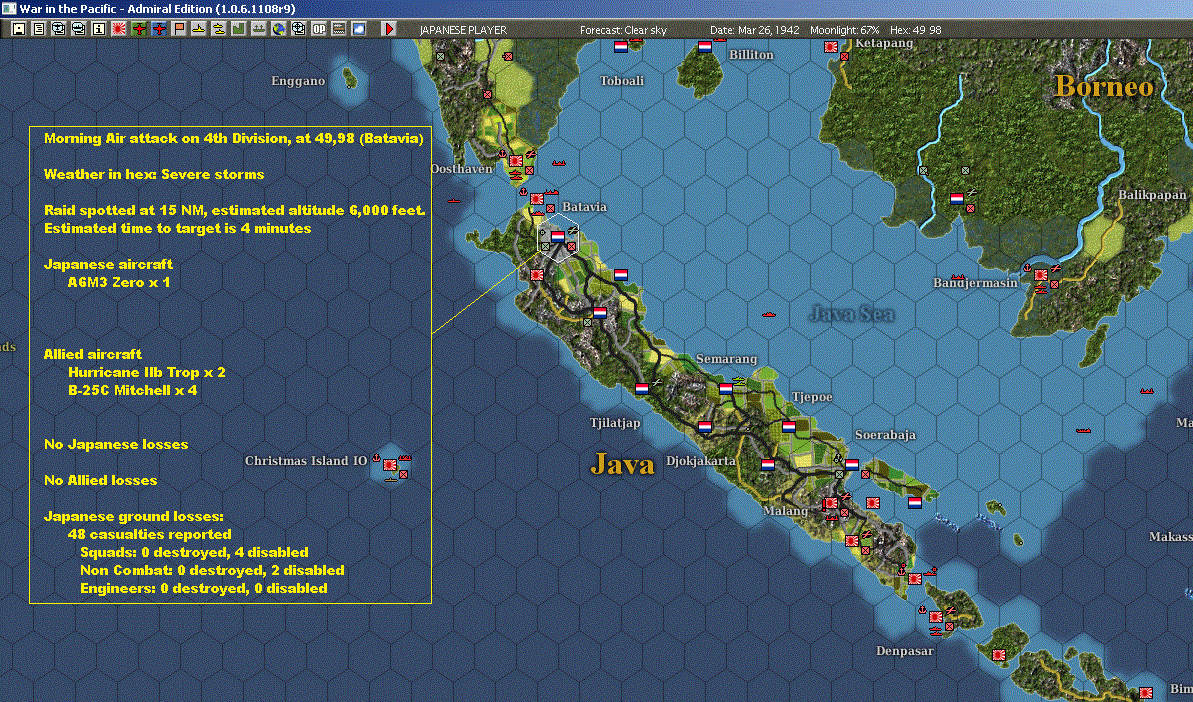Click 'Weather in hex: Severe storms' line
The image size is (1193, 702).
[x=154, y=174]
